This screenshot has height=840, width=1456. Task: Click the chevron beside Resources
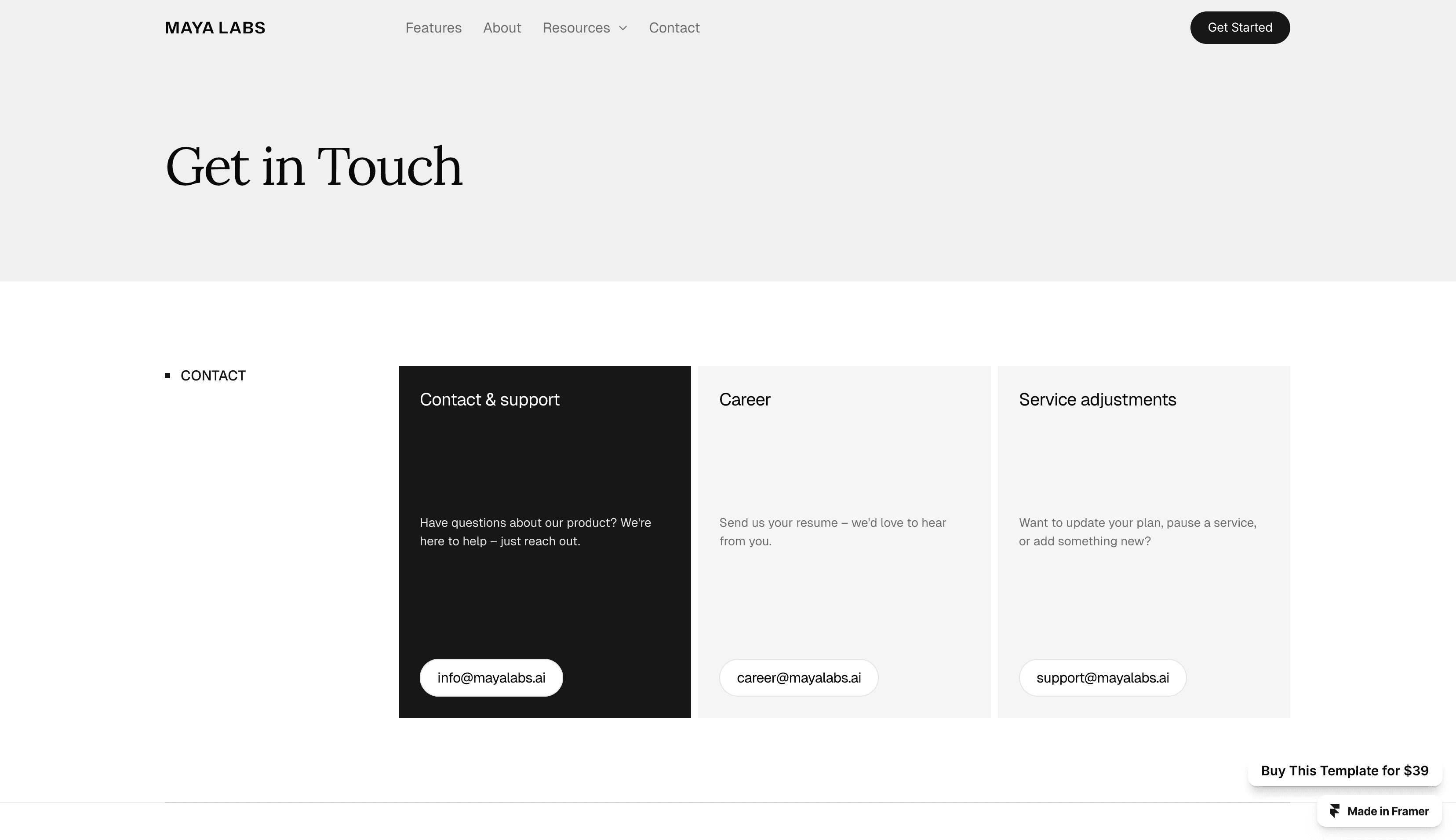(x=623, y=28)
